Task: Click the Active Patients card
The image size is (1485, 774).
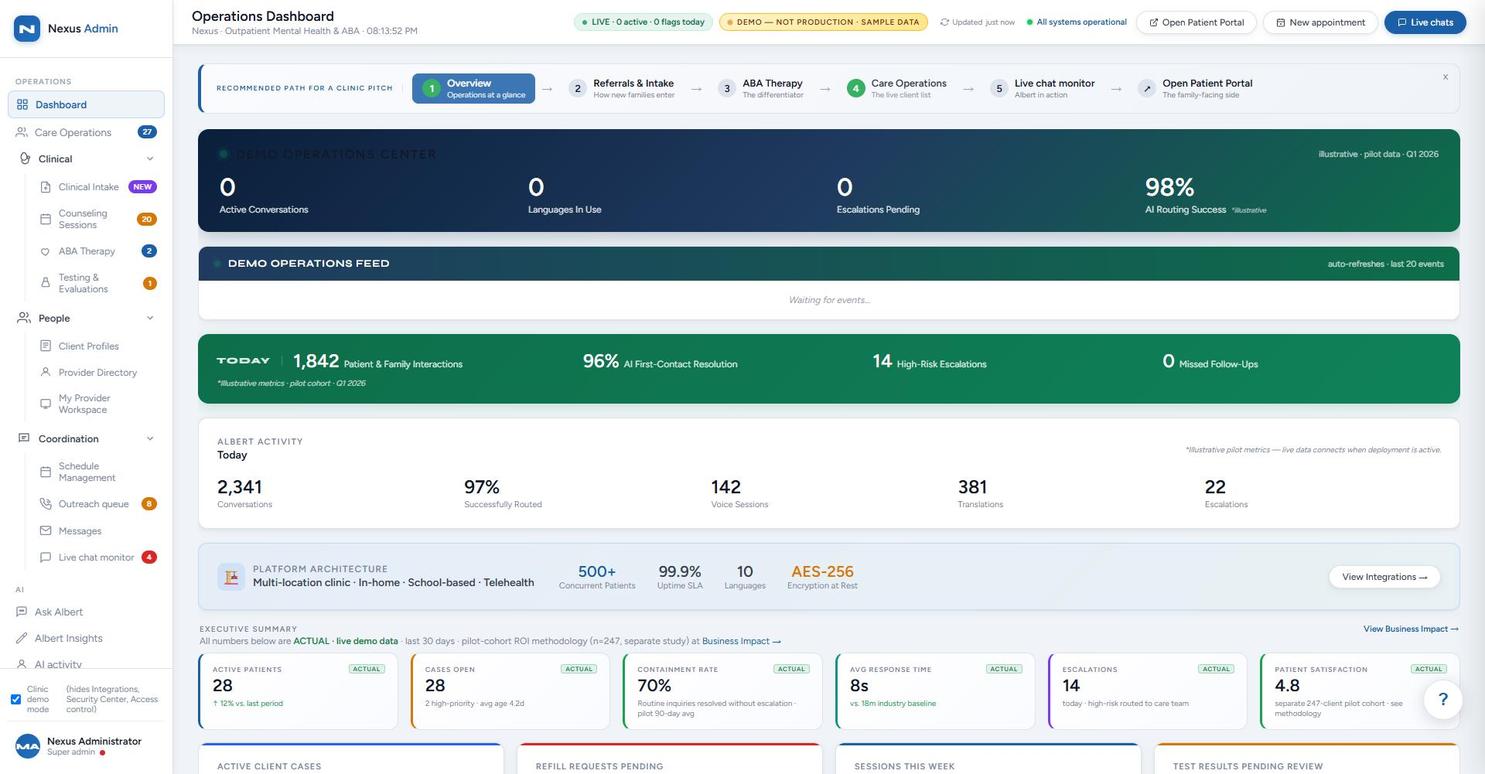Action: pyautogui.click(x=298, y=691)
